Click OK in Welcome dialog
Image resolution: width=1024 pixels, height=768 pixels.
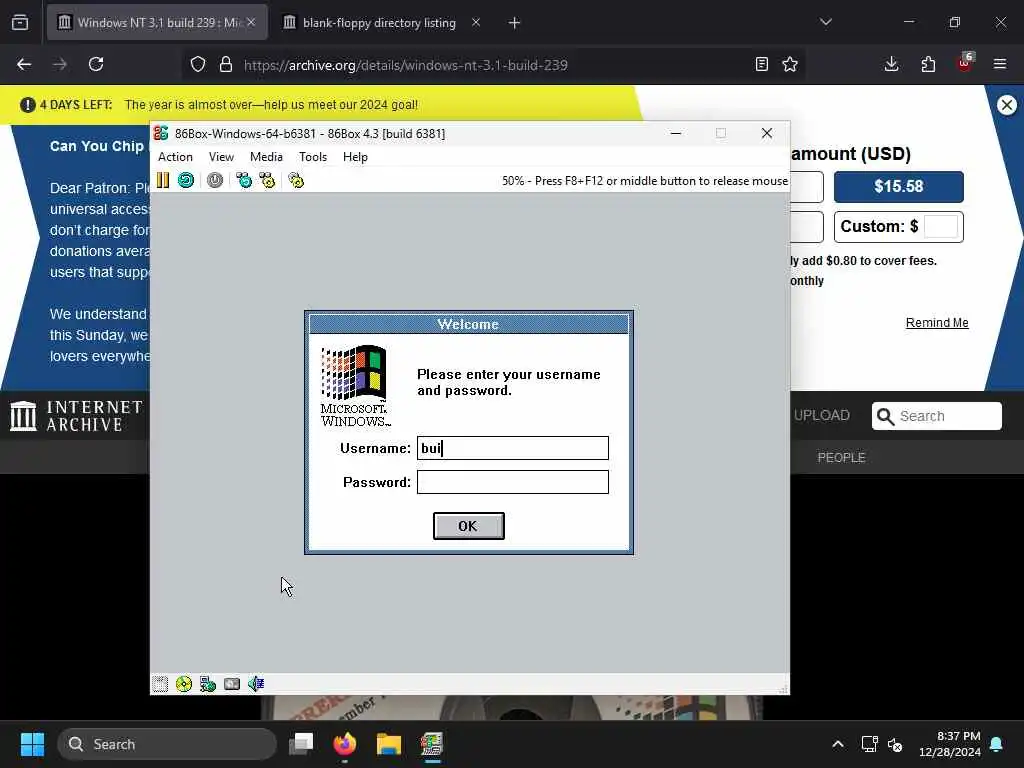point(468,526)
